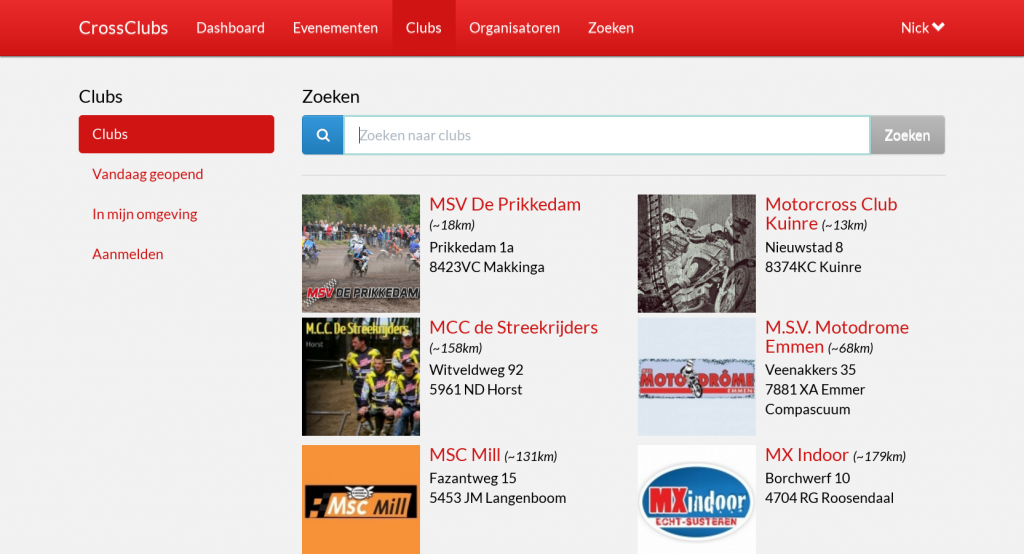Viewport: 1024px width, 554px height.
Task: Click the address text 'Prikkedam 1a'
Action: pos(472,248)
